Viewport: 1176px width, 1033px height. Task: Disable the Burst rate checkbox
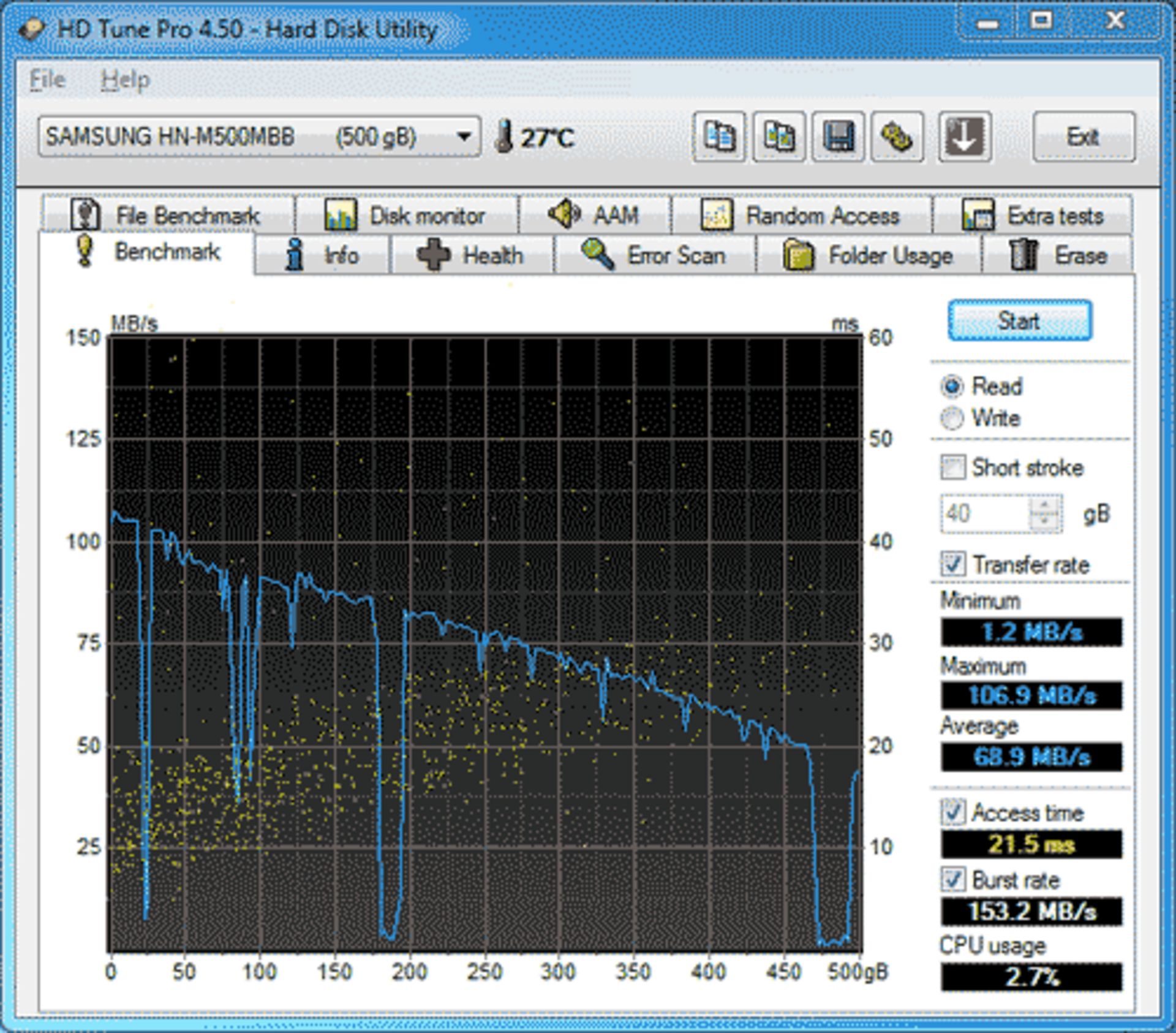953,880
